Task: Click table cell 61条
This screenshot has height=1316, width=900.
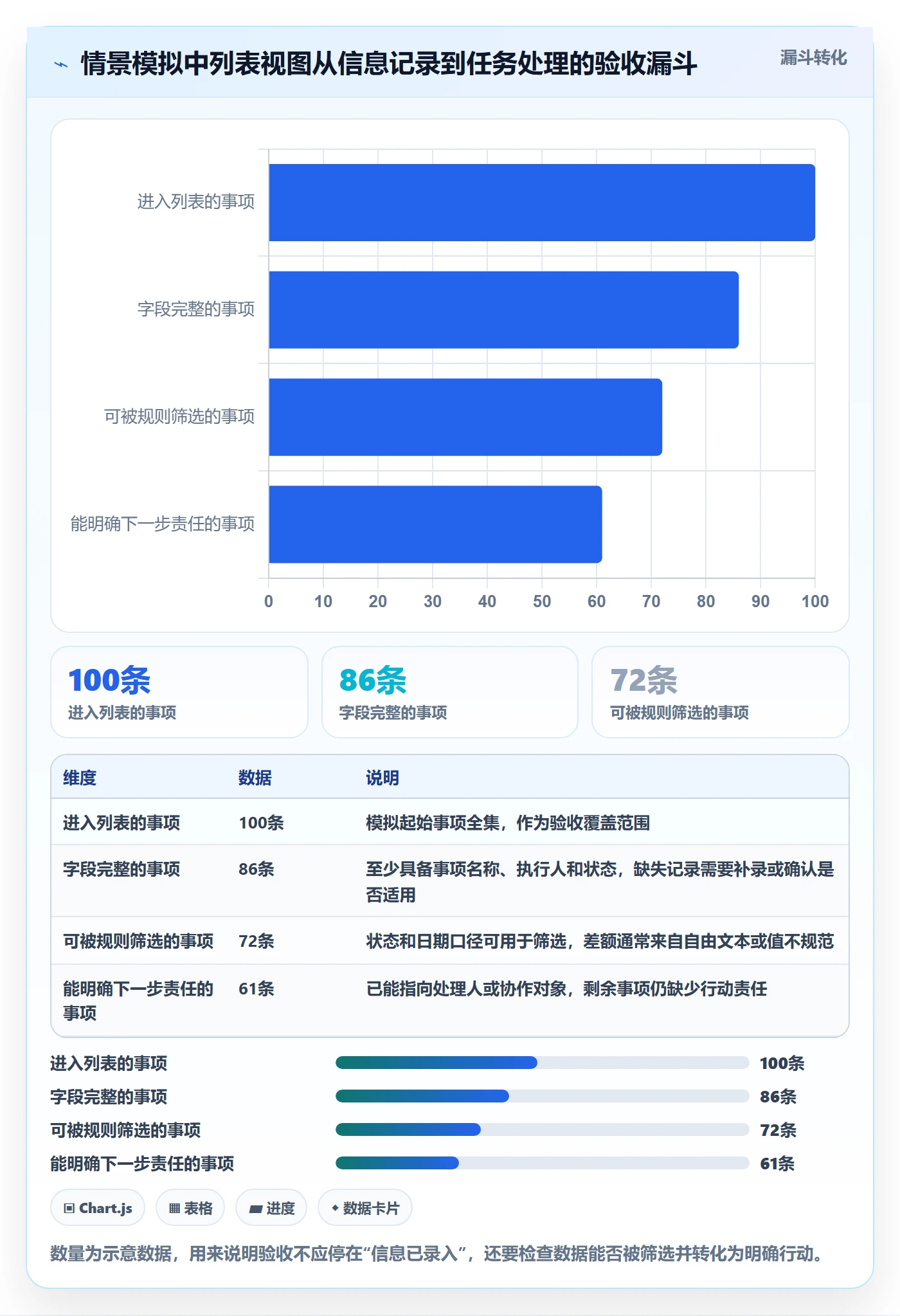Action: pyautogui.click(x=256, y=989)
